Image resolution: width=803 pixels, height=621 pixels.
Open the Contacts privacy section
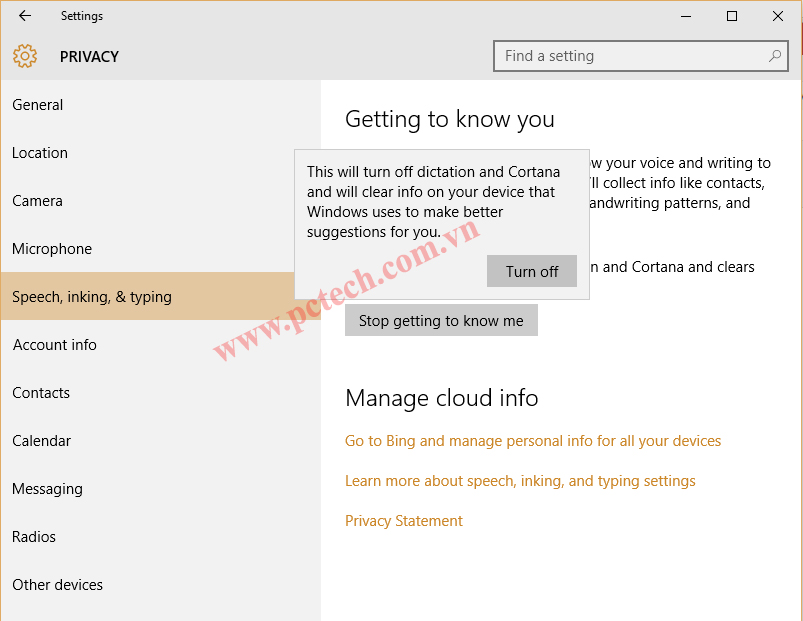click(41, 392)
